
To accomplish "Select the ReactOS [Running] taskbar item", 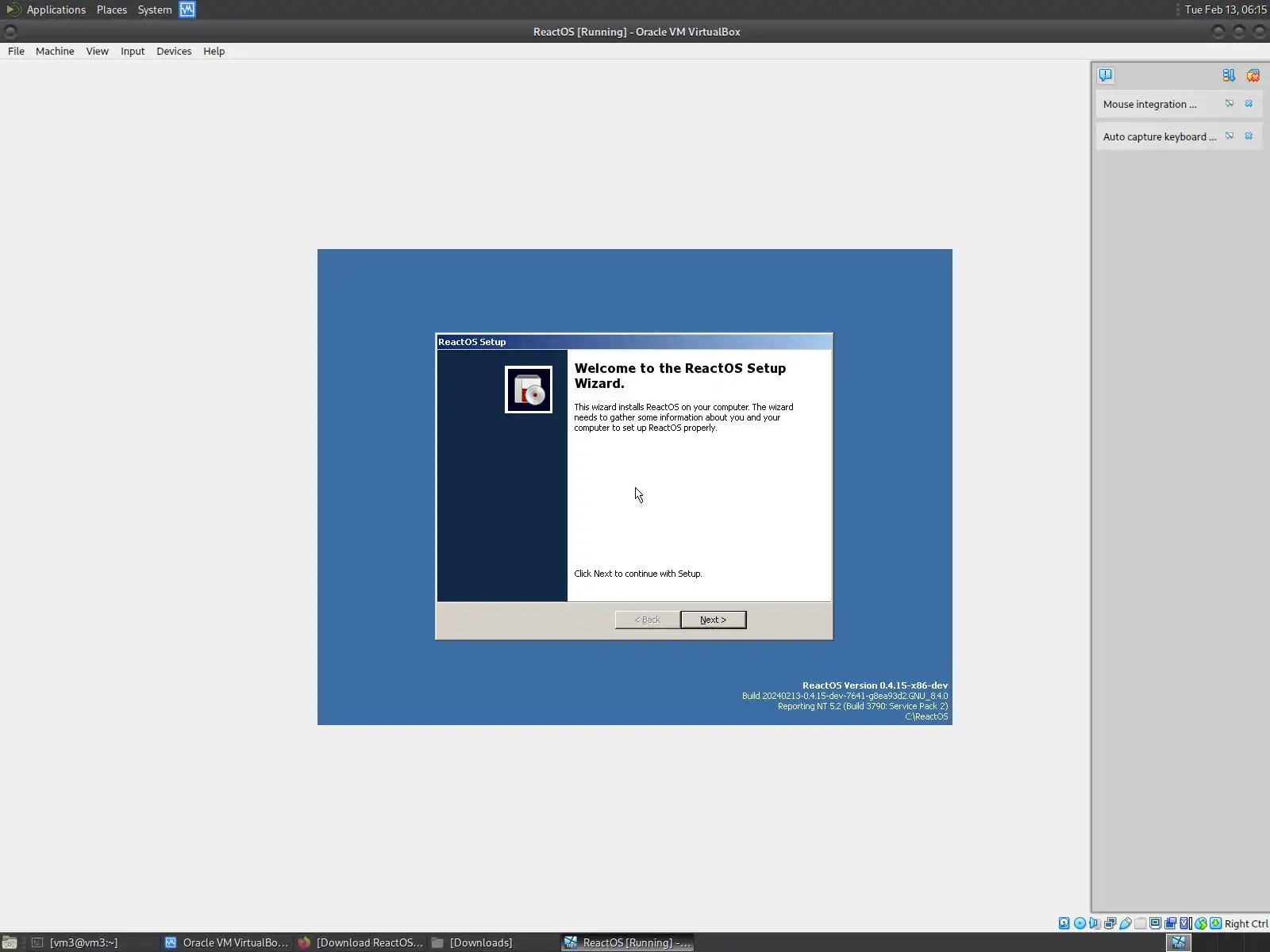I will click(x=628, y=942).
